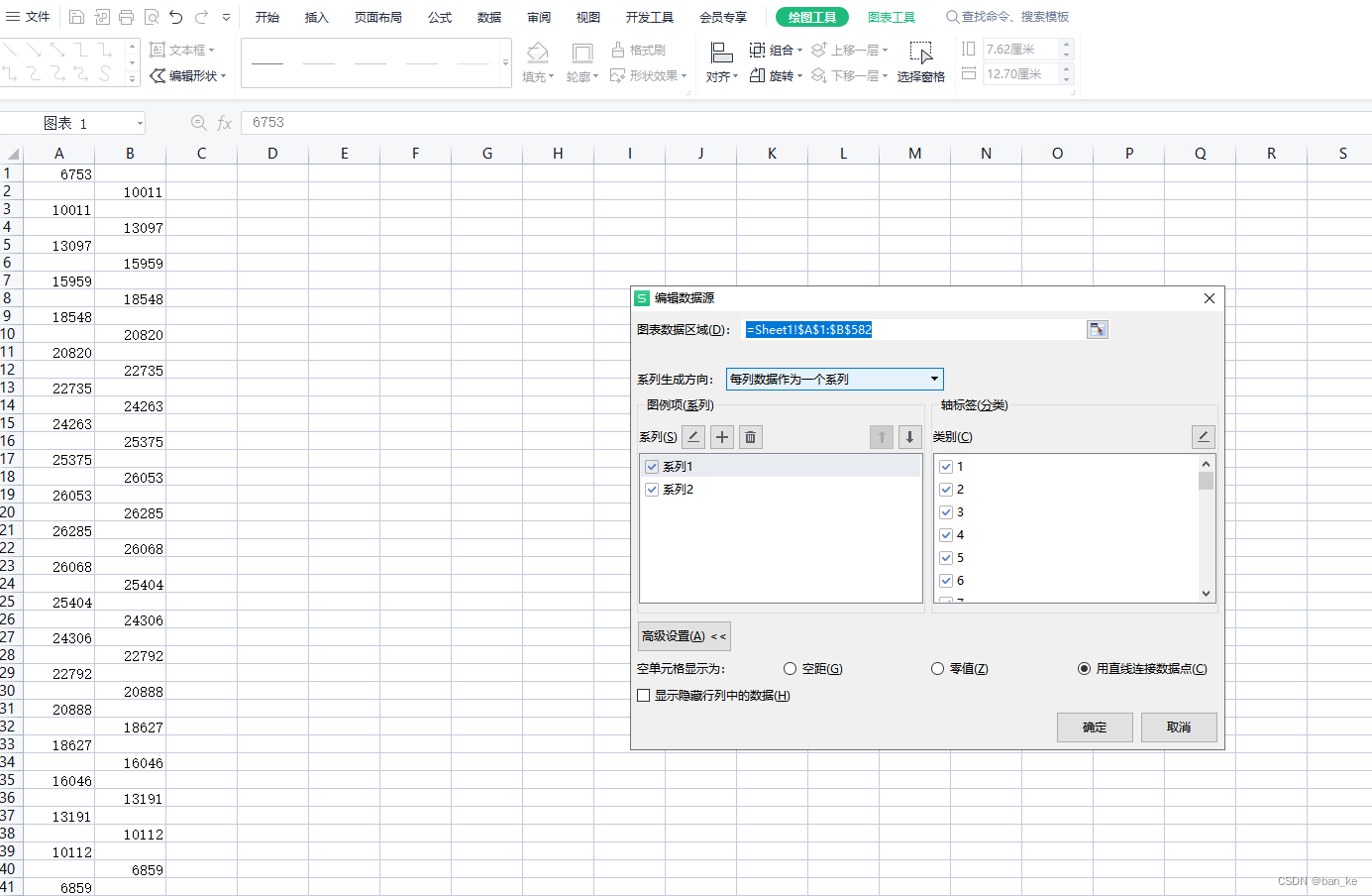Undo the last action
The image size is (1372, 896).
tap(176, 17)
